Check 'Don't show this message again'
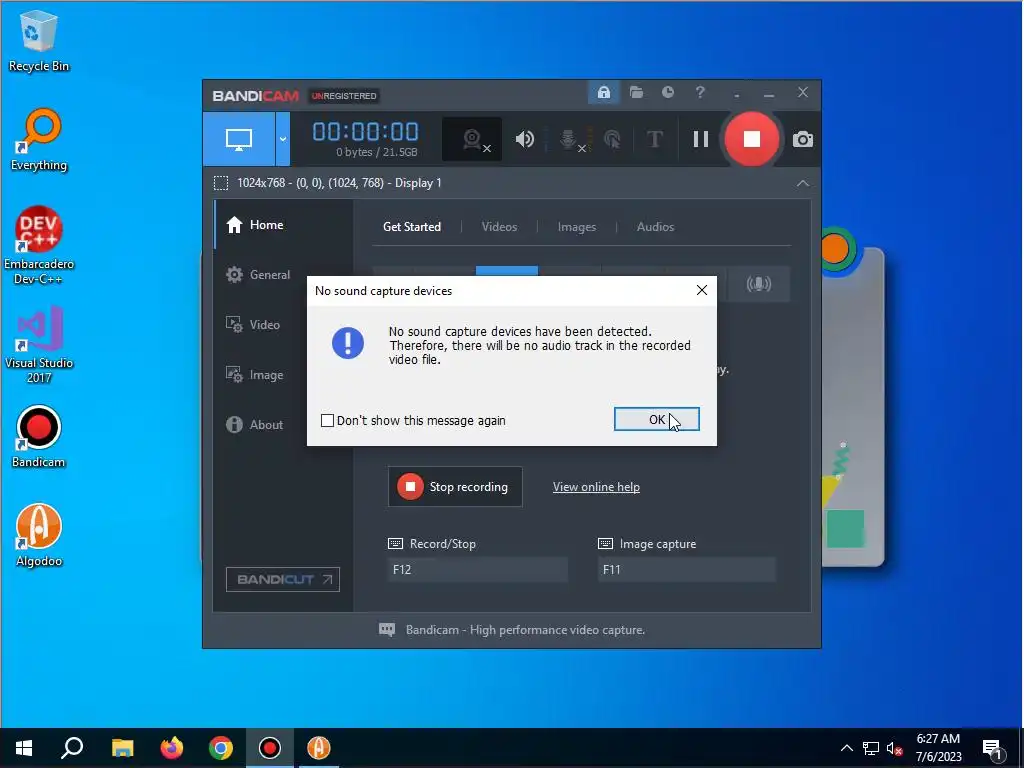Image resolution: width=1024 pixels, height=768 pixels. pos(327,421)
